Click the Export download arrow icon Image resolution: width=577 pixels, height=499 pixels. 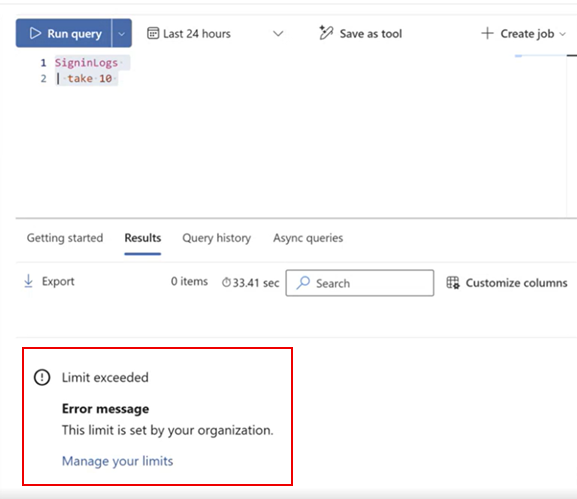28,281
